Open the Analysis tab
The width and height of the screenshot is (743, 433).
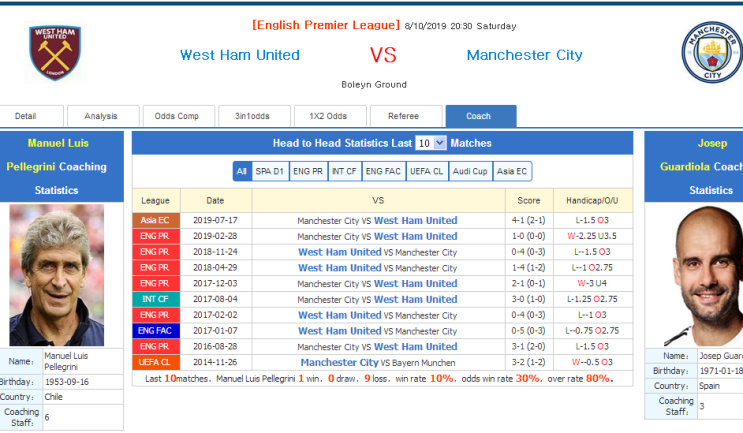[103, 116]
